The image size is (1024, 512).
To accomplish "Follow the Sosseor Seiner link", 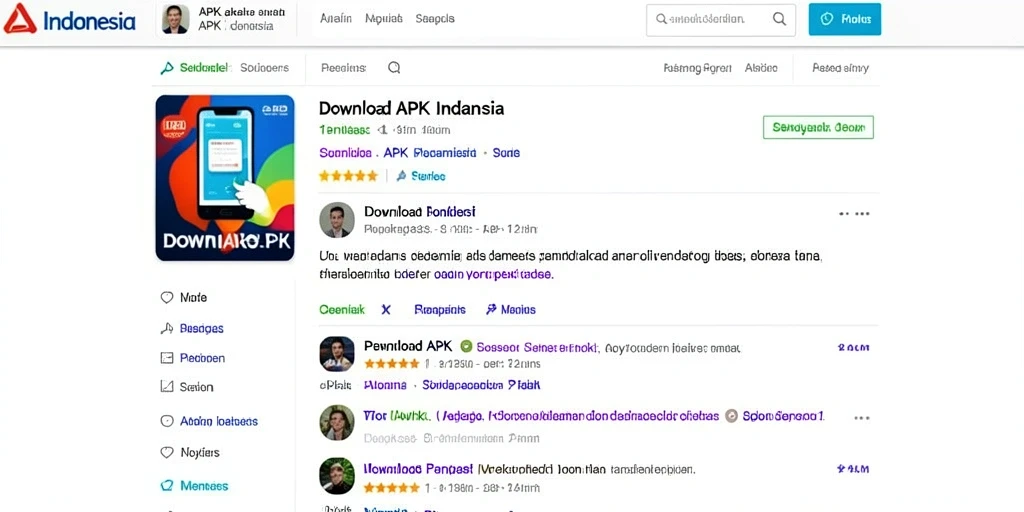I will coord(537,347).
